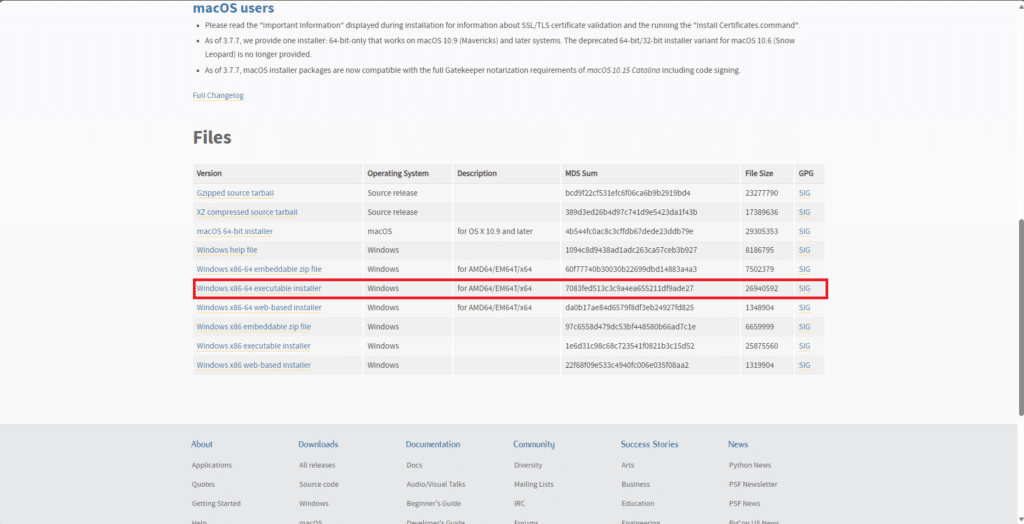Open Getting Started in the footer
1024x524 pixels.
pyautogui.click(x=216, y=504)
